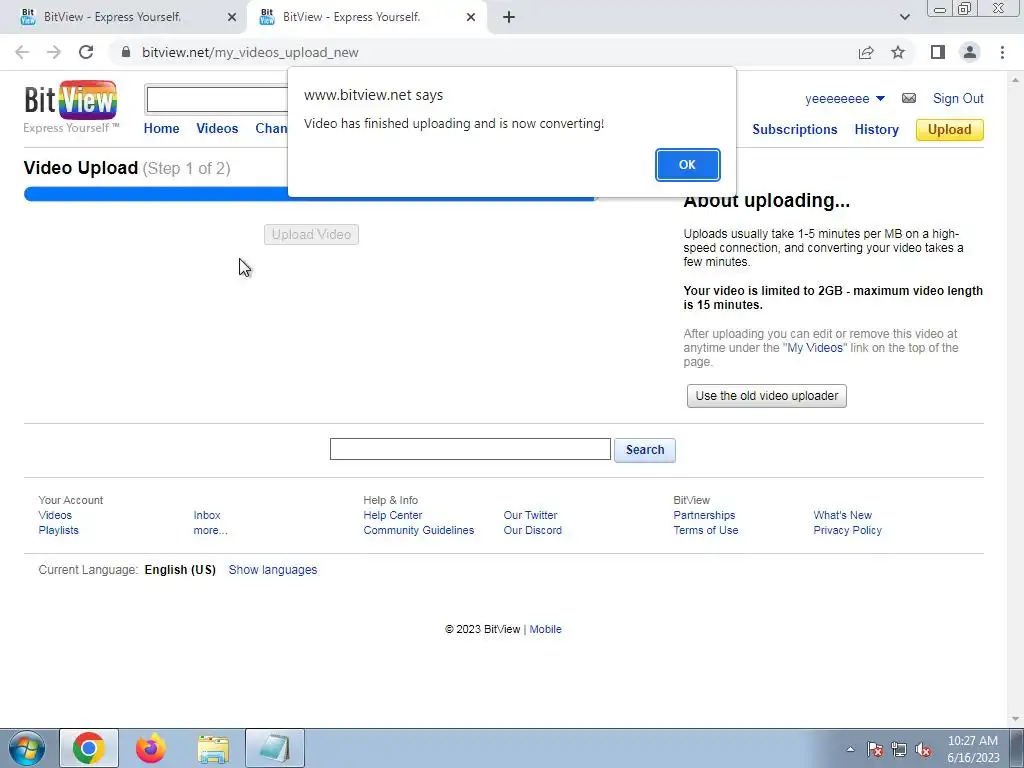Confirm the alert by clicking OK

tap(688, 165)
